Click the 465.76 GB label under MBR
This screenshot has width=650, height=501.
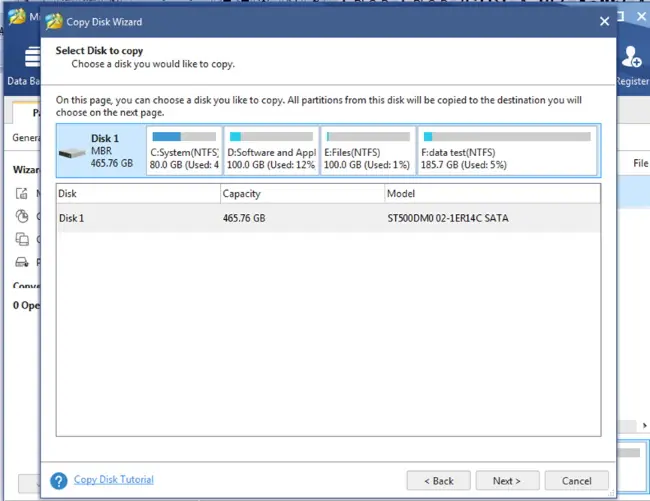[112, 163]
